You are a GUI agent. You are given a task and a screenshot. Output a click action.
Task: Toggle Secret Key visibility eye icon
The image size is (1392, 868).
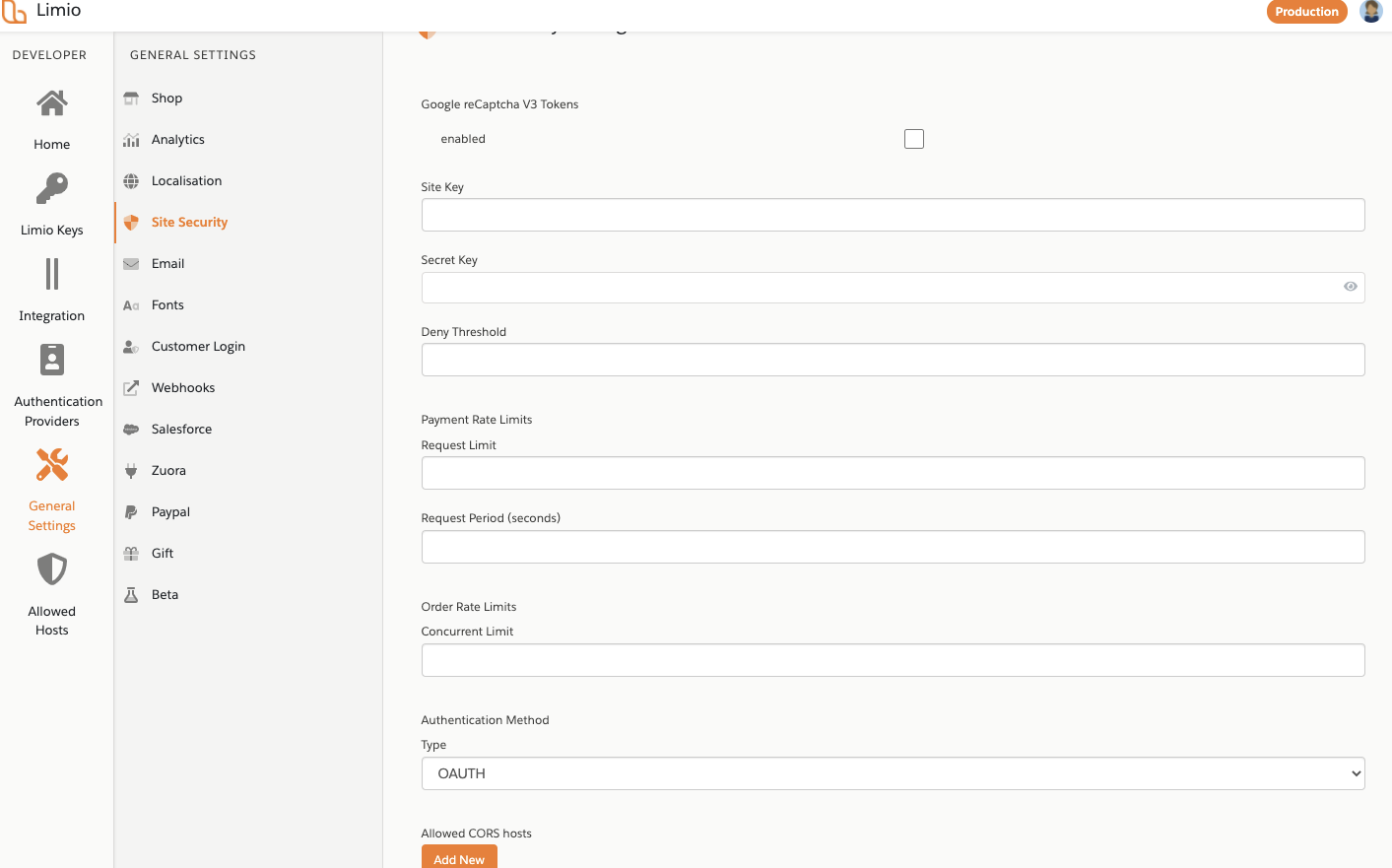tap(1350, 287)
